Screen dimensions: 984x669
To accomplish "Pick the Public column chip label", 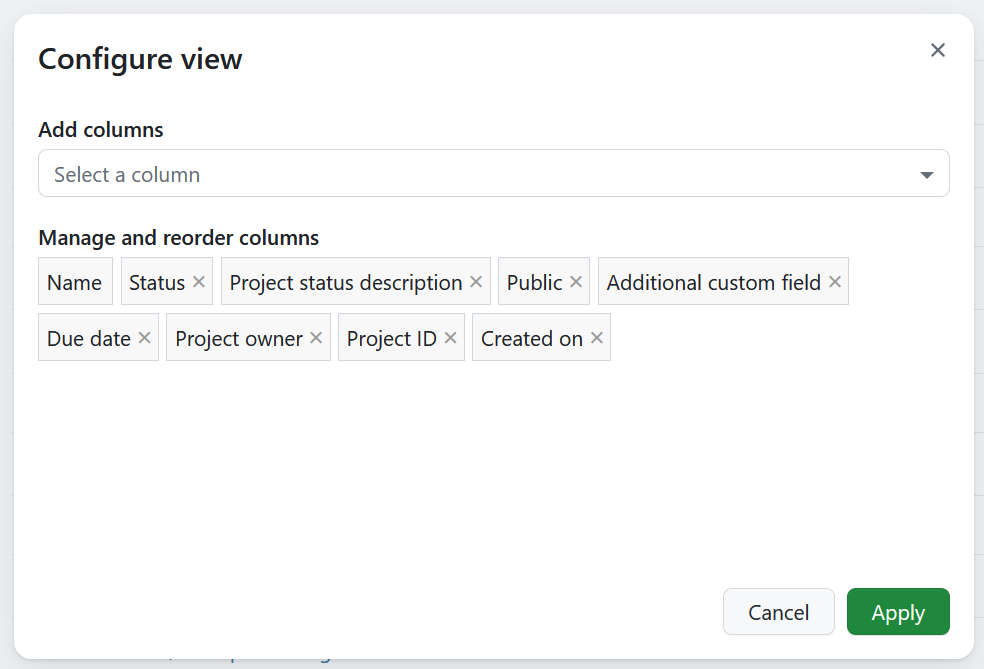I will (x=534, y=282).
